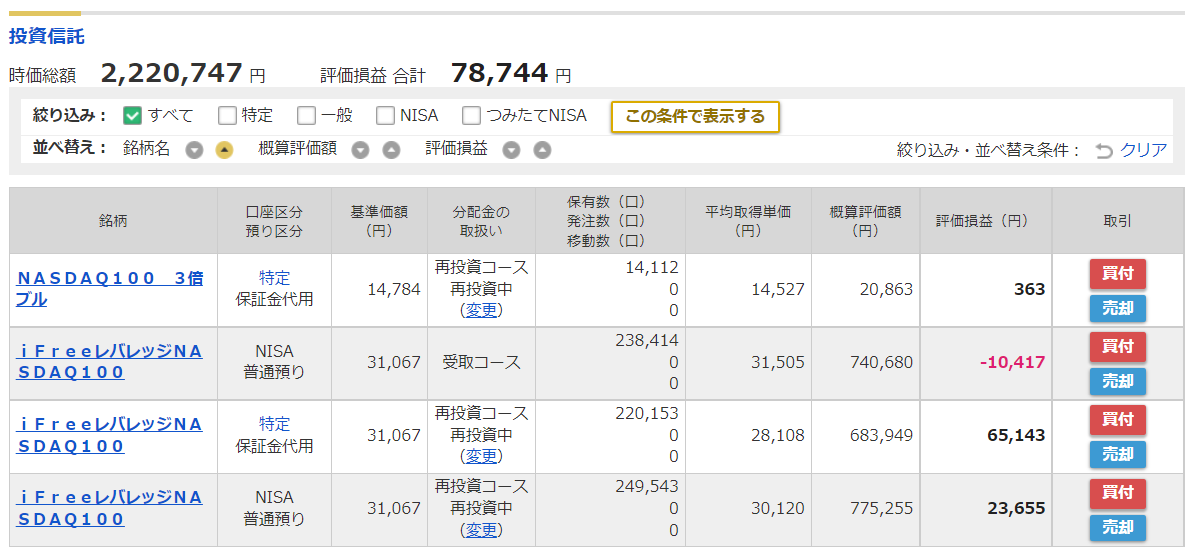Select valuation 740,680 cell
Screen dimensions: 1192x559
pos(882,363)
